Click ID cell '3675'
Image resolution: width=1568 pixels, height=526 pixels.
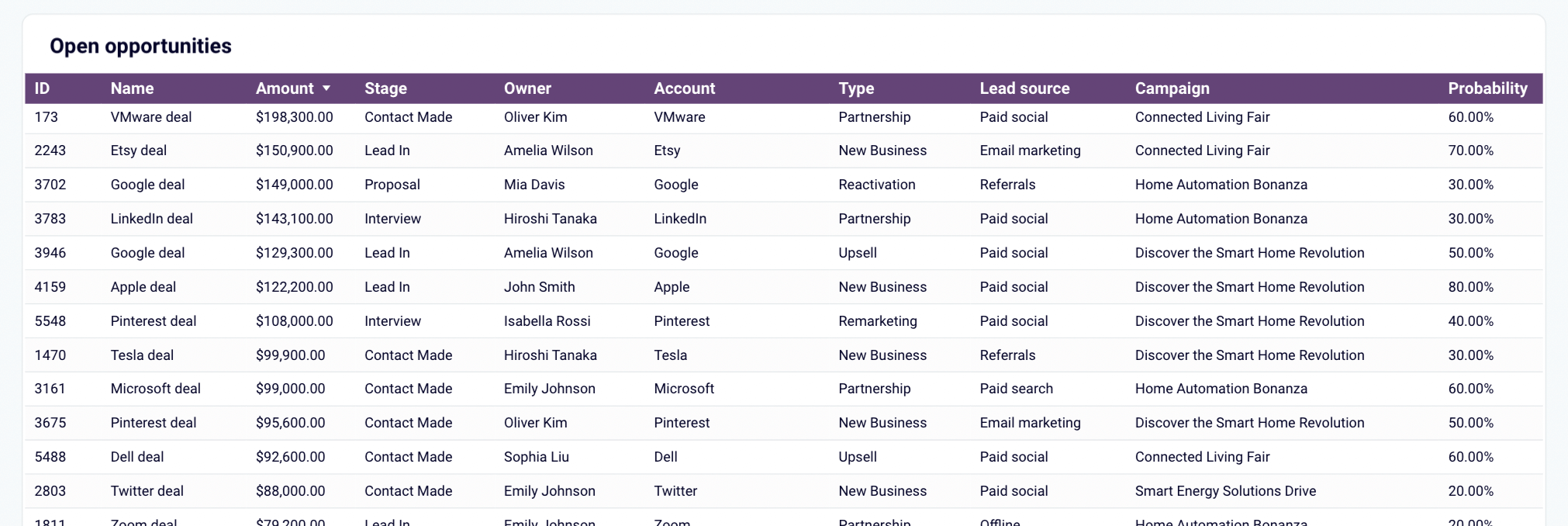(x=50, y=423)
